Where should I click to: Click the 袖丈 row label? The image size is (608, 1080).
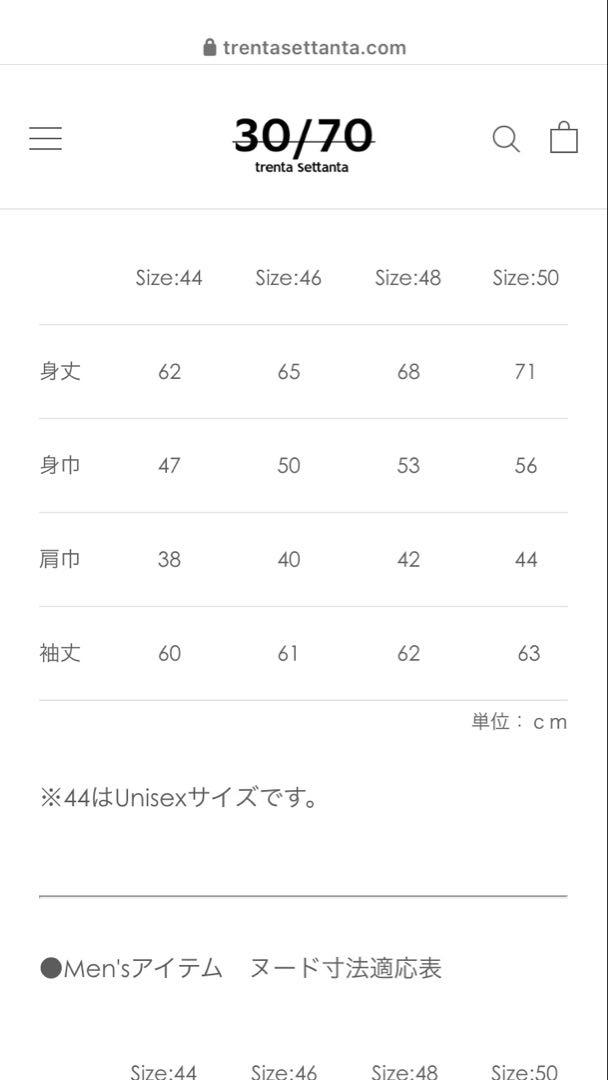click(x=60, y=652)
